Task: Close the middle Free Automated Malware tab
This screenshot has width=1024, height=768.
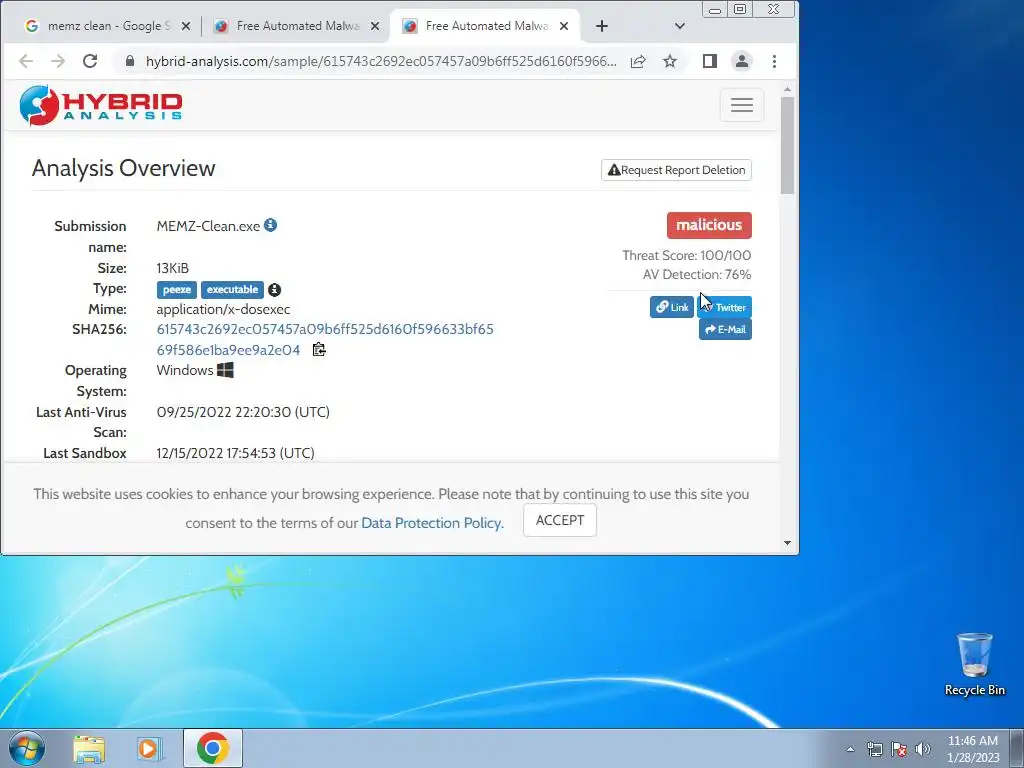Action: [x=375, y=26]
